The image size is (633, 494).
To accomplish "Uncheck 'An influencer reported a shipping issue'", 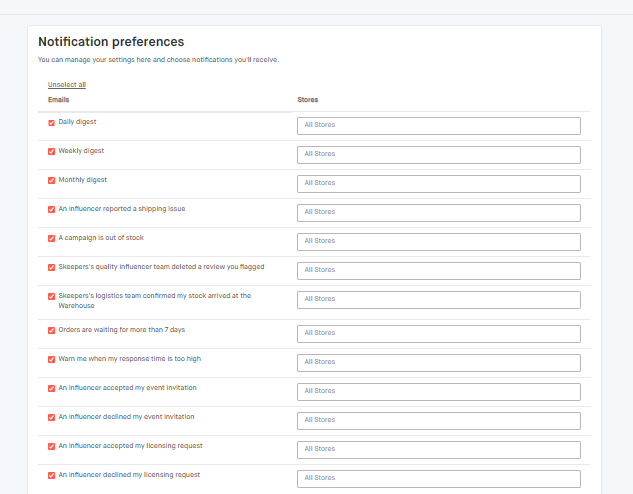I will tap(52, 210).
